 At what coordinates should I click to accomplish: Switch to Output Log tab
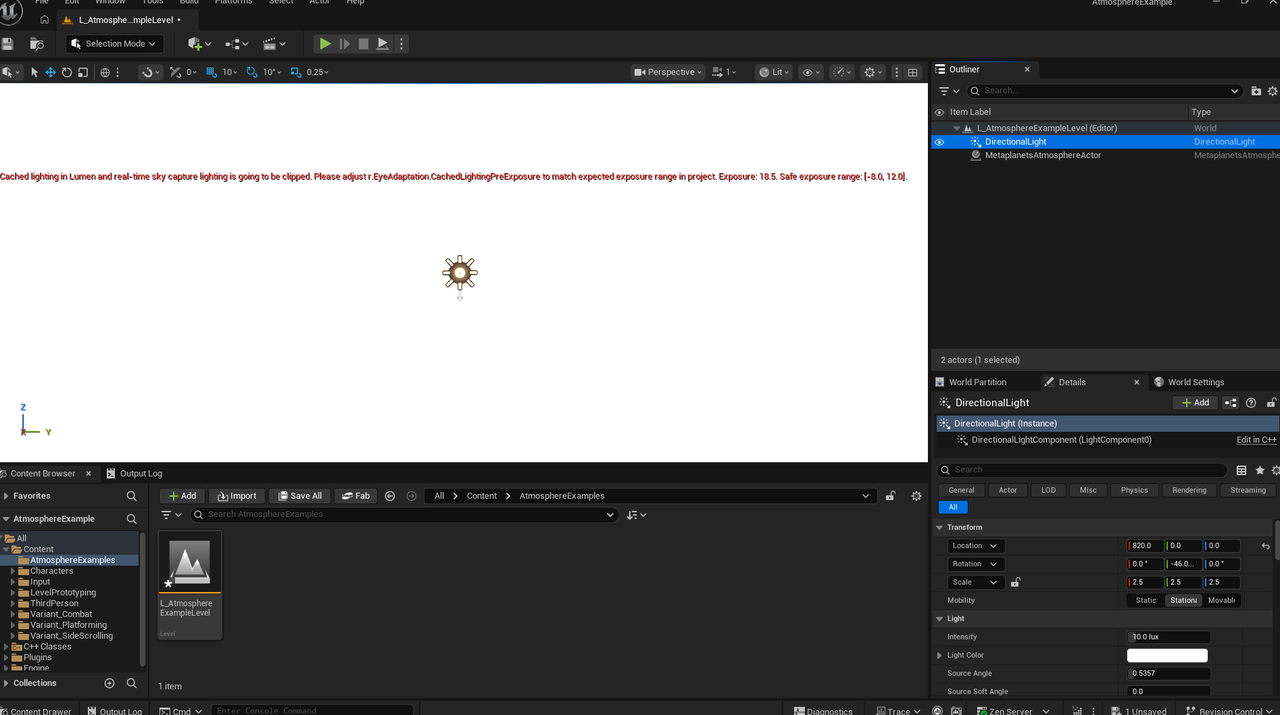134,473
